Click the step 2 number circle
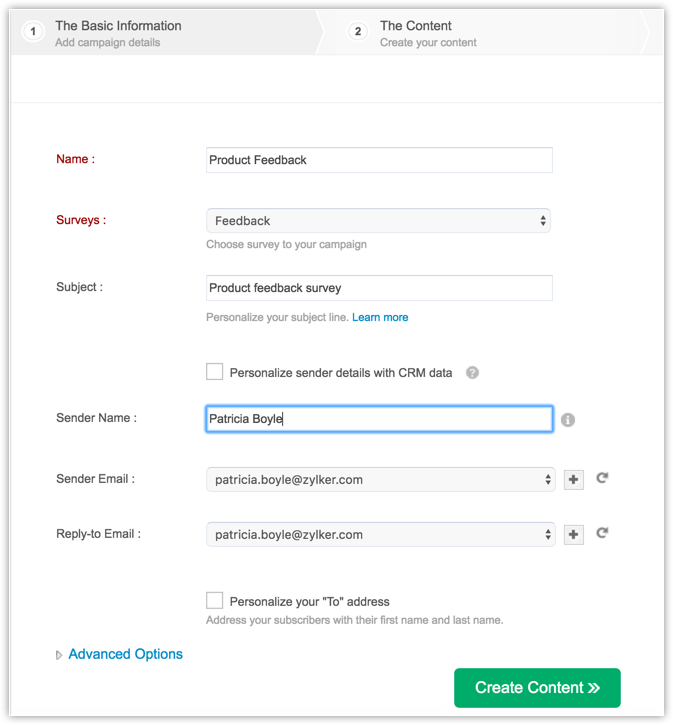The width and height of the screenshot is (673, 725). coord(358,32)
